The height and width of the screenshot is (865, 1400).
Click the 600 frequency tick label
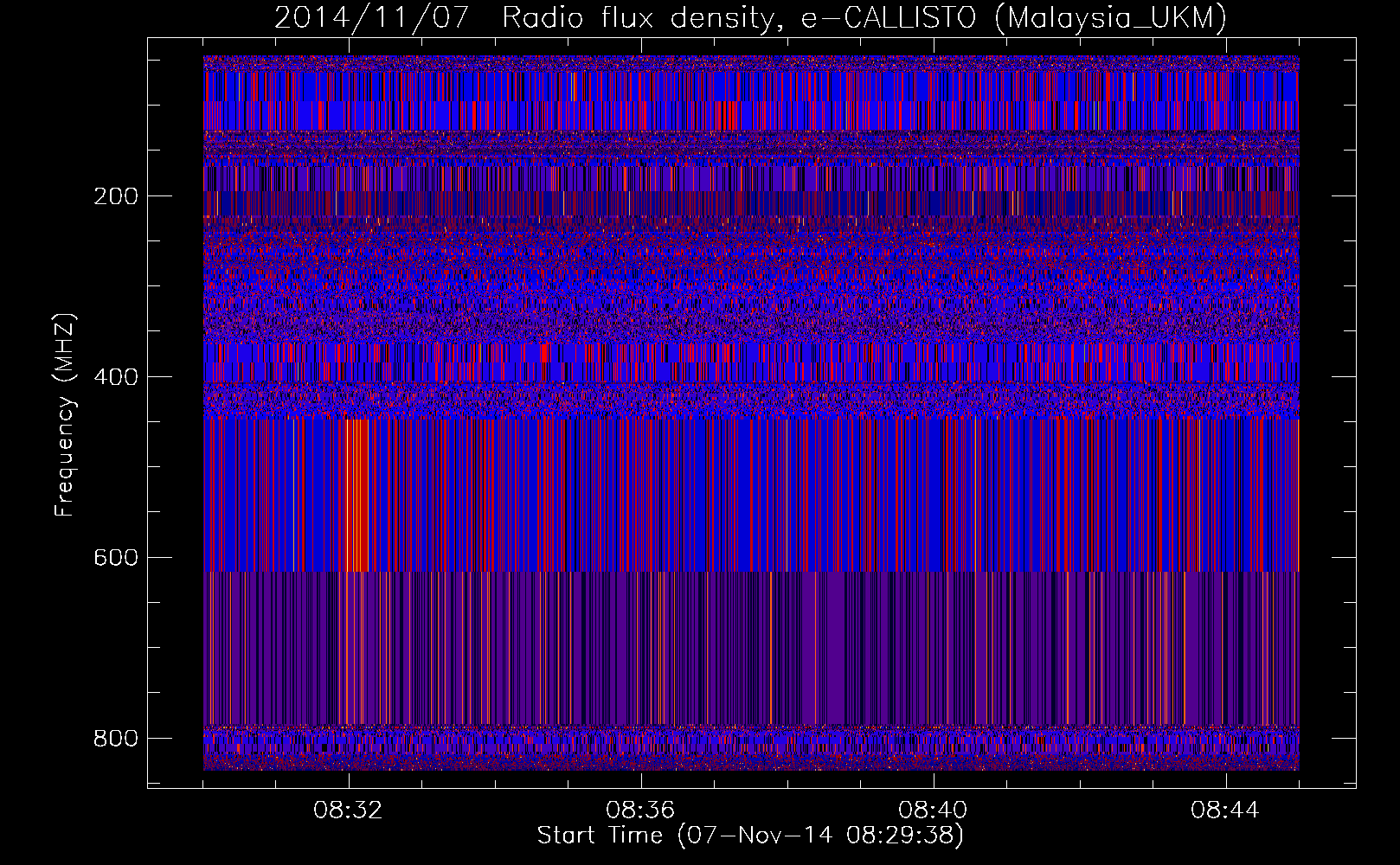tap(115, 558)
